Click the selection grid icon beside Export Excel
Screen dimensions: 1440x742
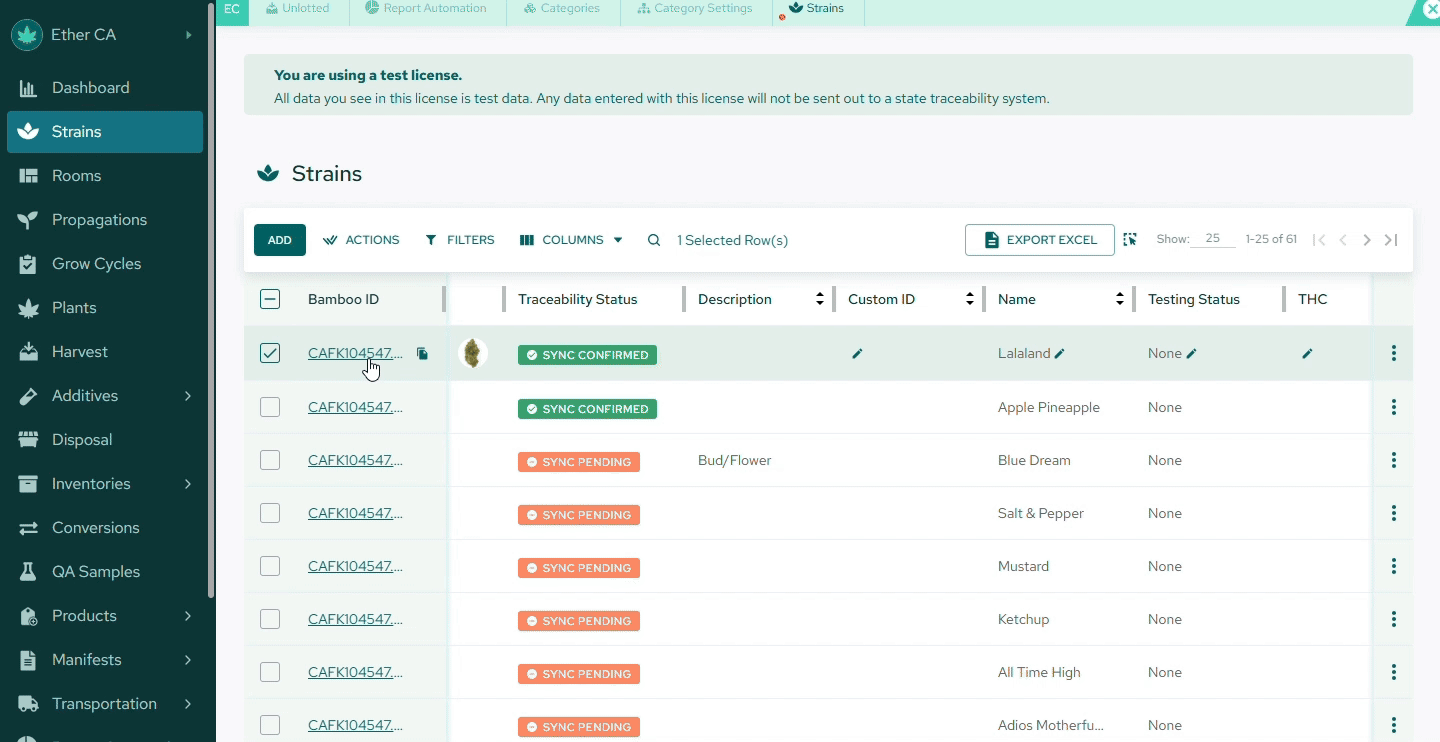click(x=1130, y=240)
